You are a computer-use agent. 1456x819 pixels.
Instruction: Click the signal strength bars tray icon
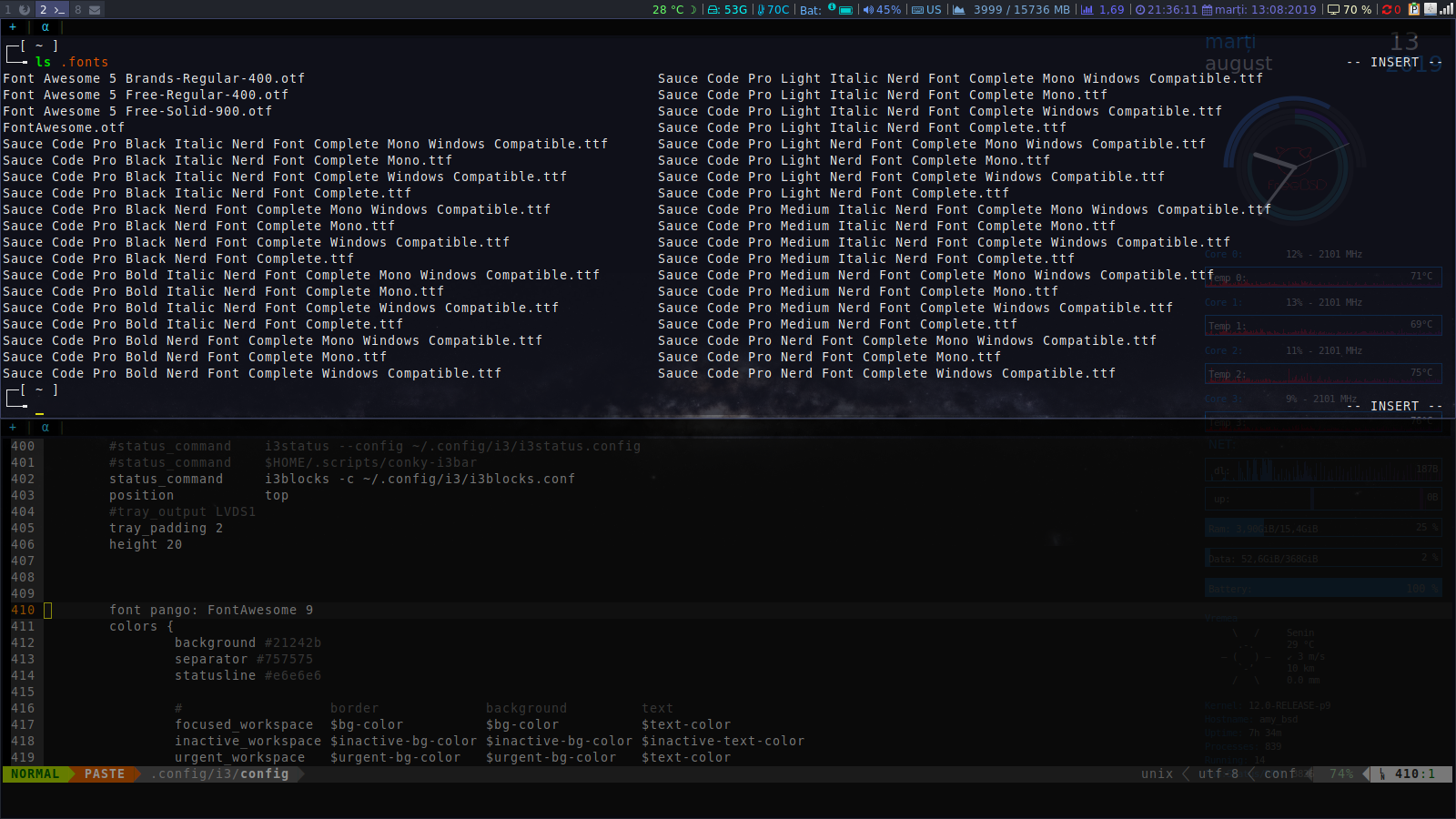1446,9
